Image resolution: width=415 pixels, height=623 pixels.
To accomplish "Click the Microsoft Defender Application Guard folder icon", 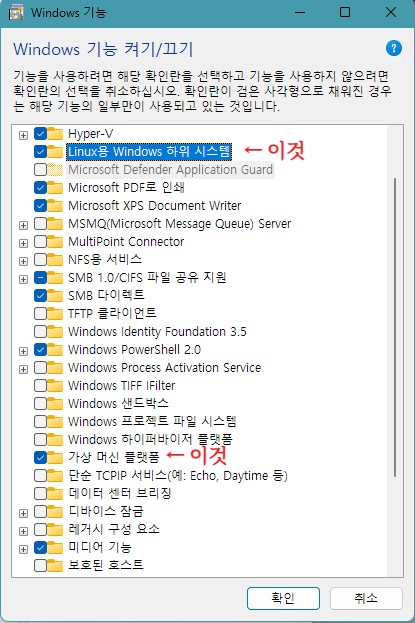I will (55, 170).
